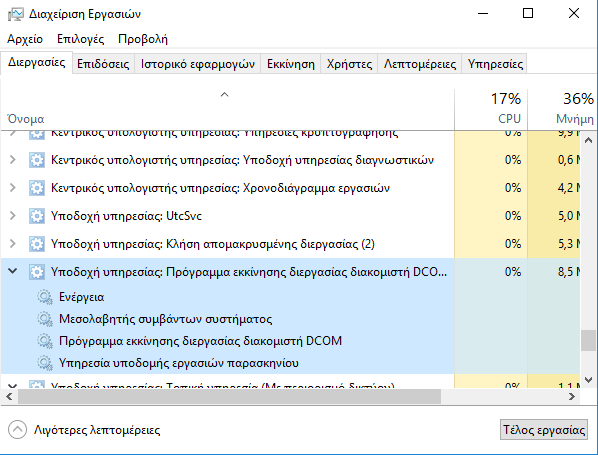
Task: Click the Task Manager title bar icon
Action: [x=15, y=14]
